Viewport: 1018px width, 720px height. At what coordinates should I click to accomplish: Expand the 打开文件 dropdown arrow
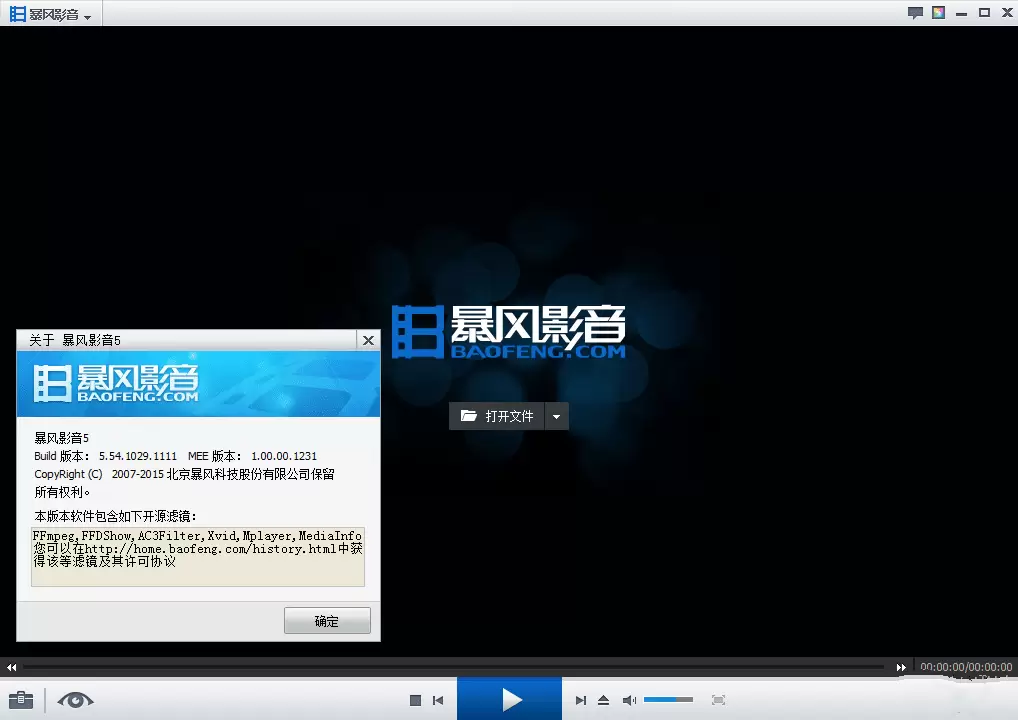pos(556,416)
